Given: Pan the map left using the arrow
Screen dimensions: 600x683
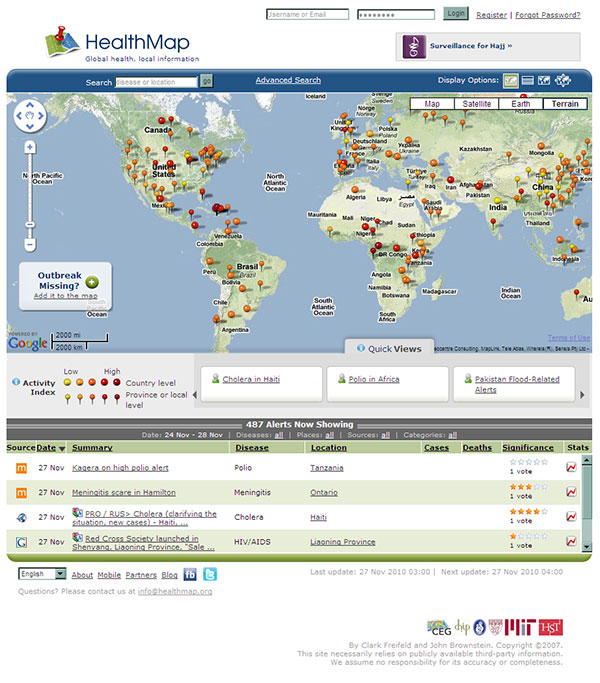Looking at the screenshot, I should [x=19, y=116].
